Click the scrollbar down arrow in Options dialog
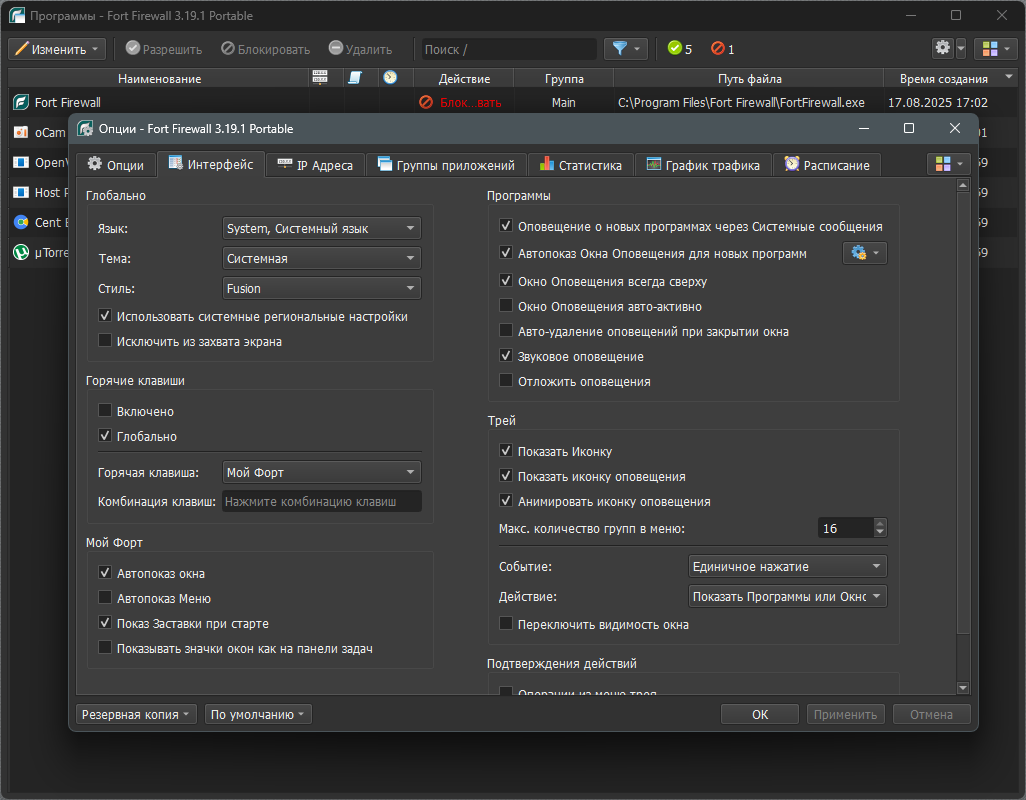Viewport: 1026px width, 800px height. (x=963, y=687)
